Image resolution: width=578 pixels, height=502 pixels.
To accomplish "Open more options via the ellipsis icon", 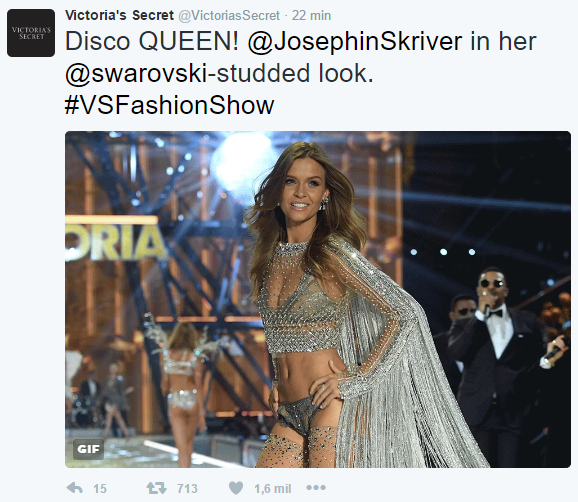I will click(316, 488).
